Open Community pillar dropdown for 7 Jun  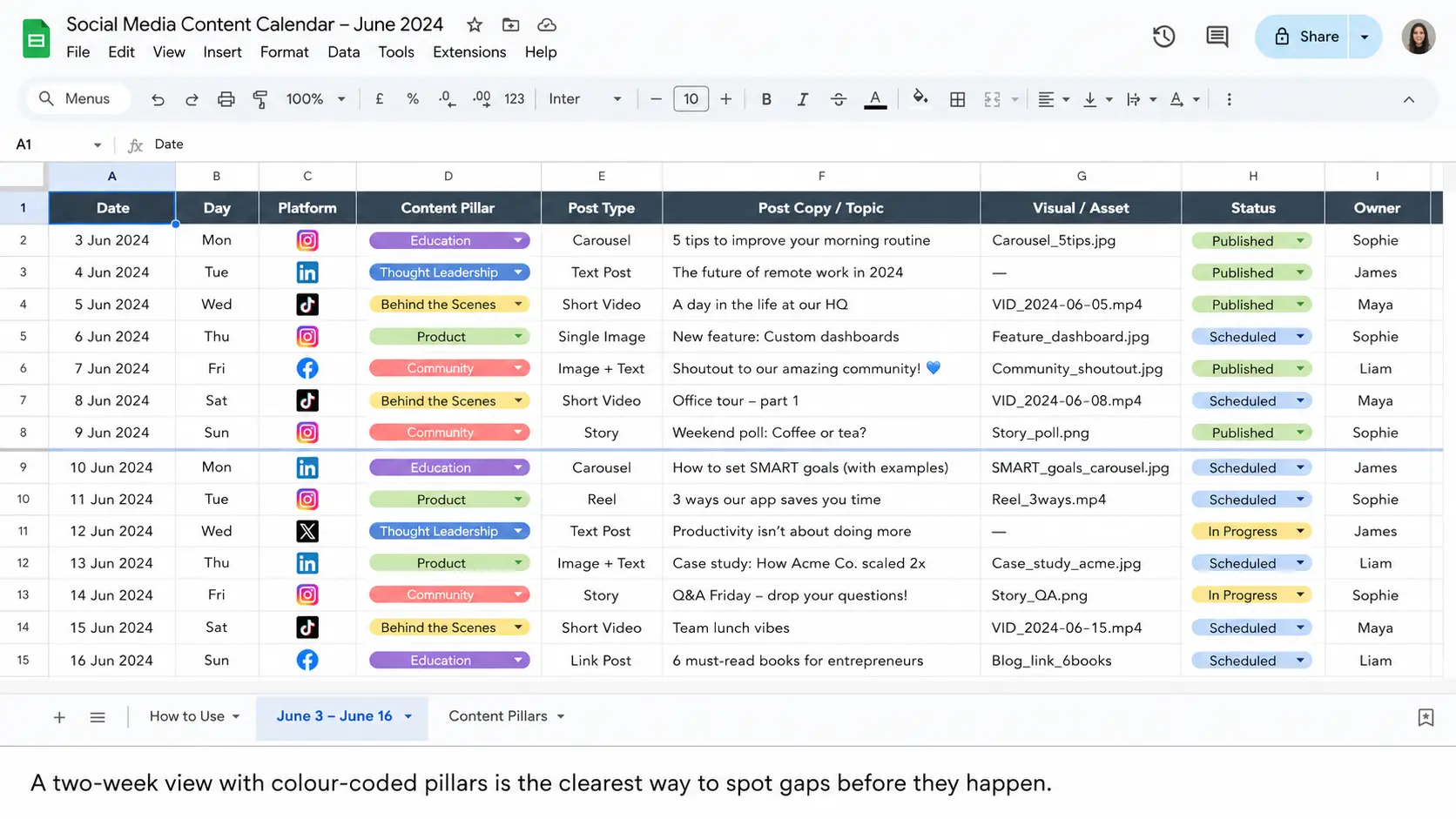coord(518,368)
